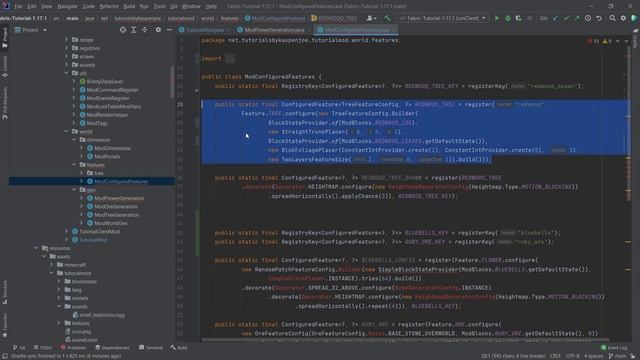The image size is (640, 360).
Task: Go to next highlighted error arrow
Action: [626, 41]
